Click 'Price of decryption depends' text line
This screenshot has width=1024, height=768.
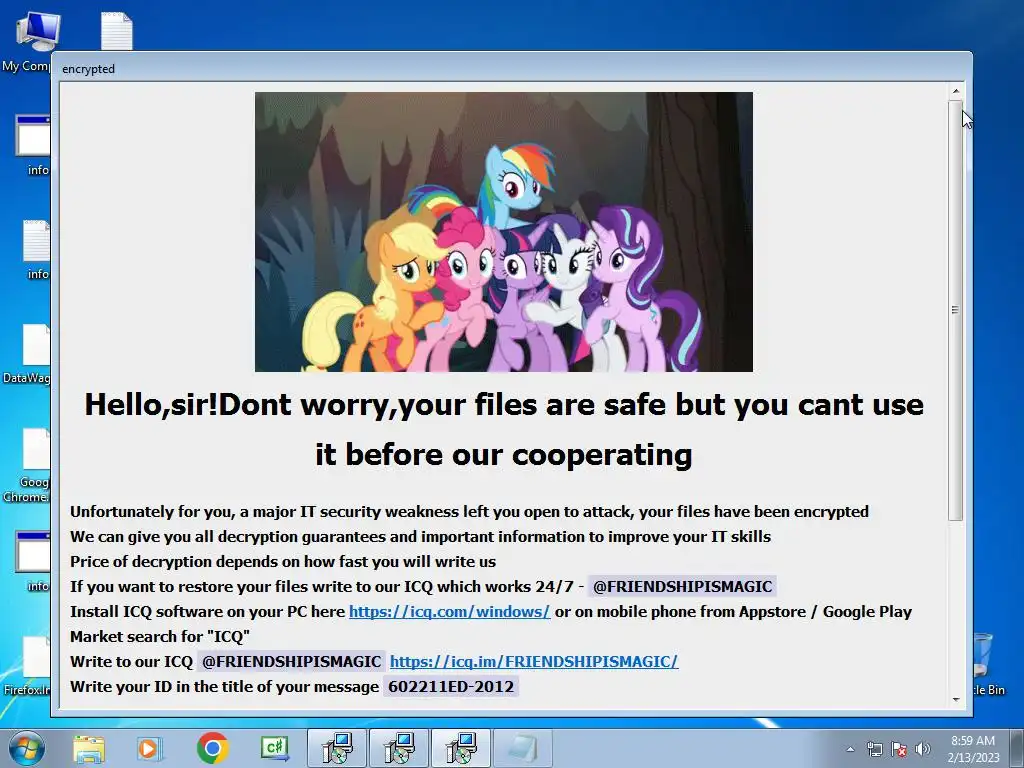point(283,562)
